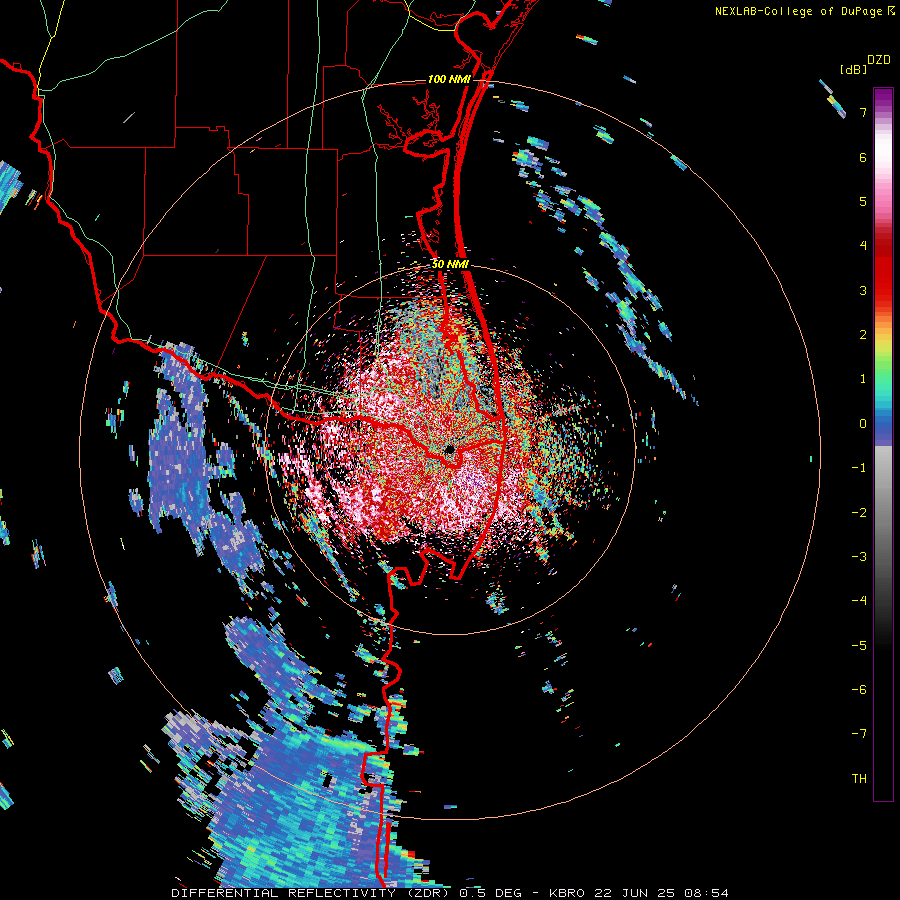Click the -3 value on the color scale
900x900 pixels.
tap(859, 557)
